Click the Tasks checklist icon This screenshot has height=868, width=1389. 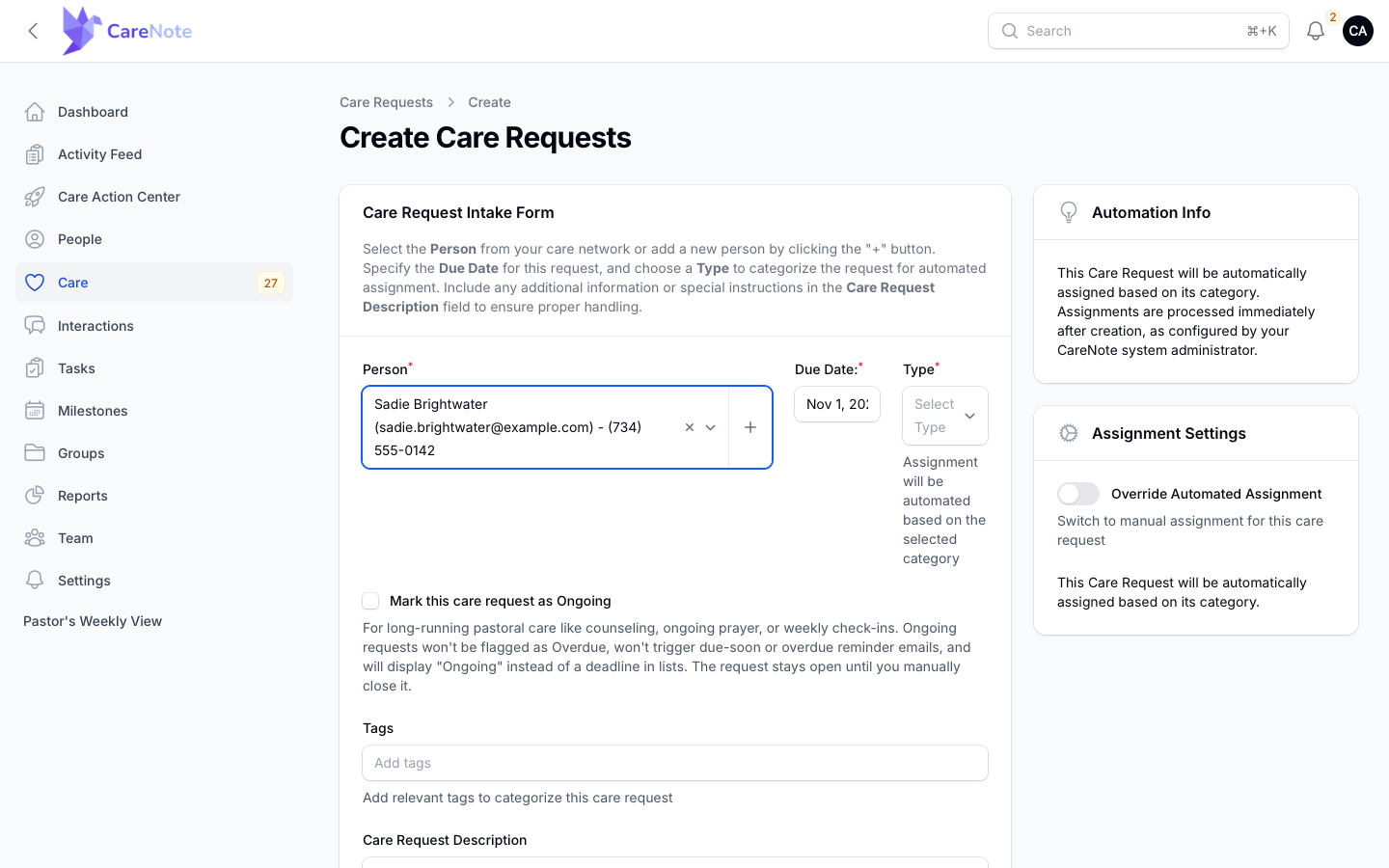click(x=35, y=368)
